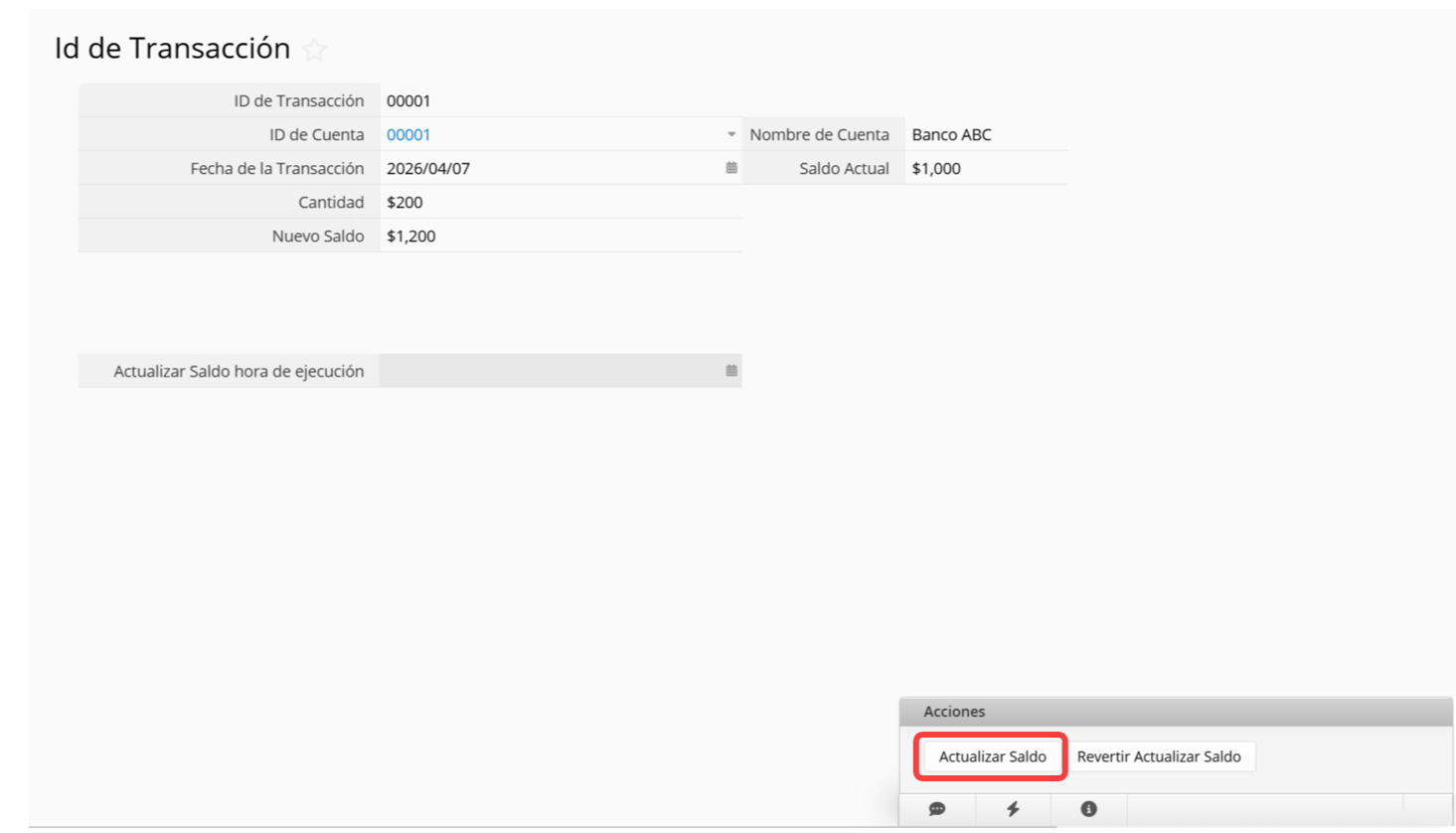Click the Nombre de Cuenta label
Image resolution: width=1456 pixels, height=833 pixels.
819,134
